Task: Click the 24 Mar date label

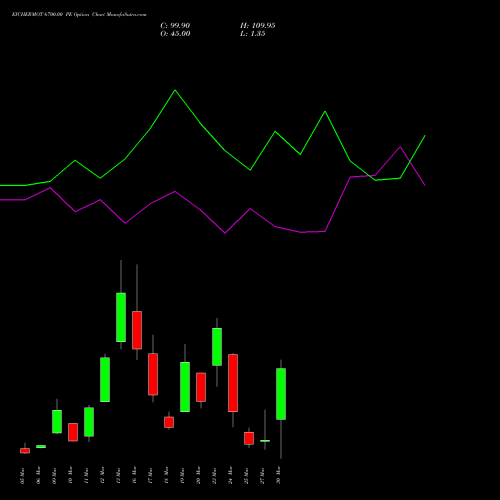Action: pos(230,475)
